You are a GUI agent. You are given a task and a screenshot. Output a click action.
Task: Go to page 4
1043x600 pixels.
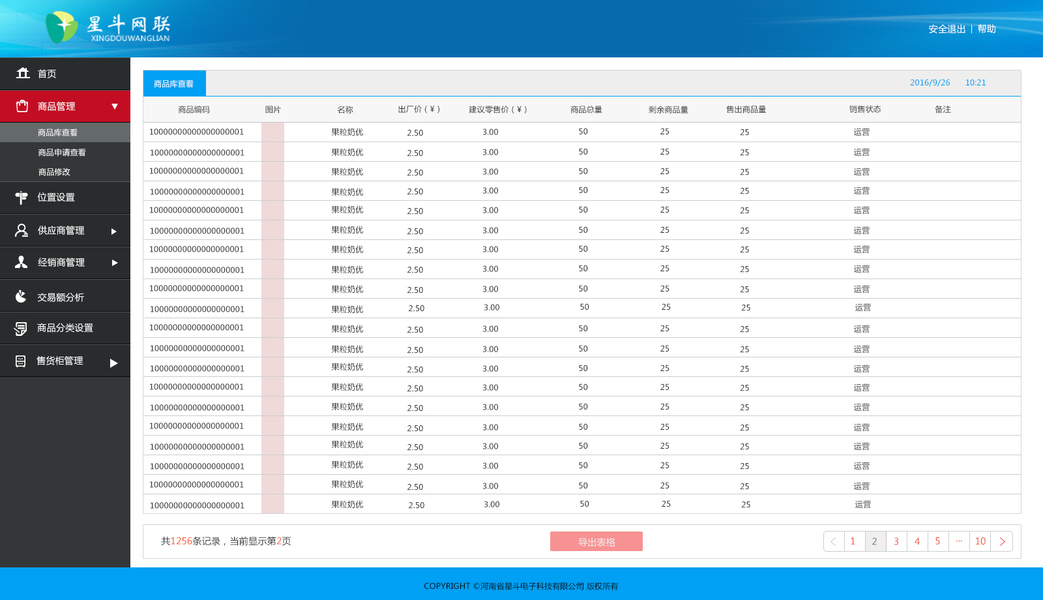917,541
